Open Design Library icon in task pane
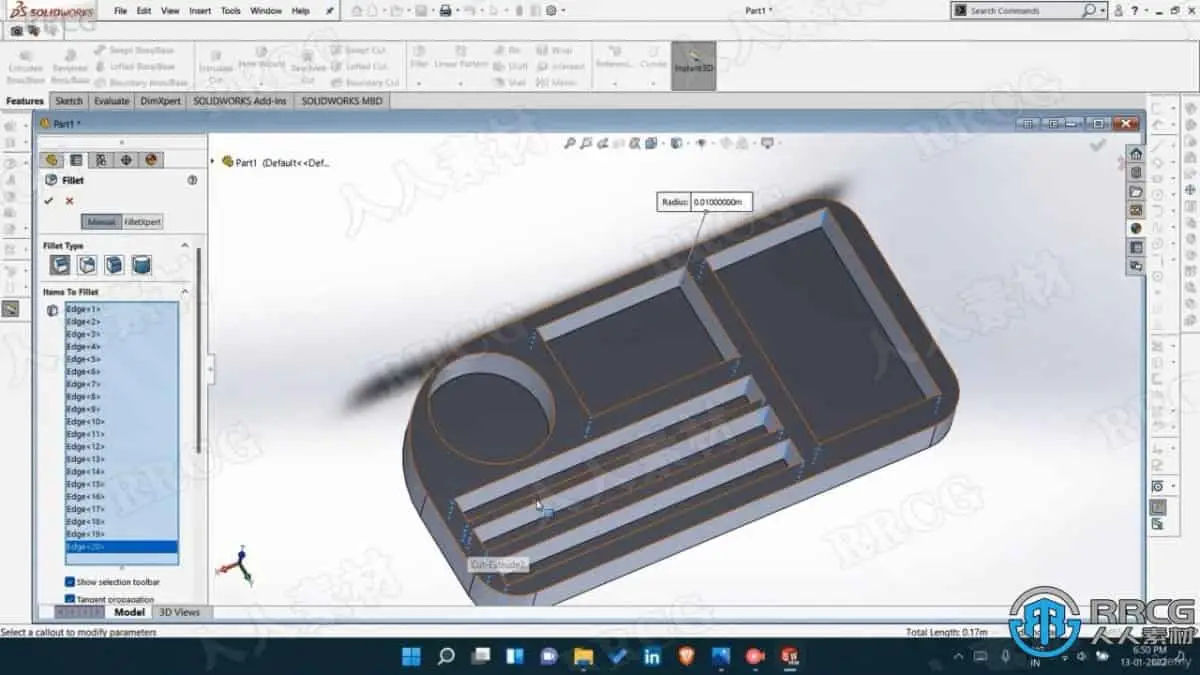 [x=1136, y=173]
